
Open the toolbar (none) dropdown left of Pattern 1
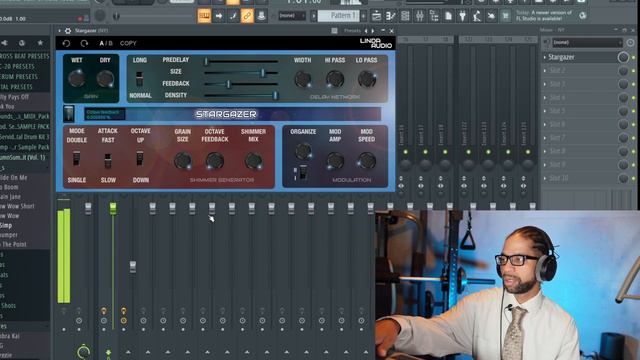[292, 16]
